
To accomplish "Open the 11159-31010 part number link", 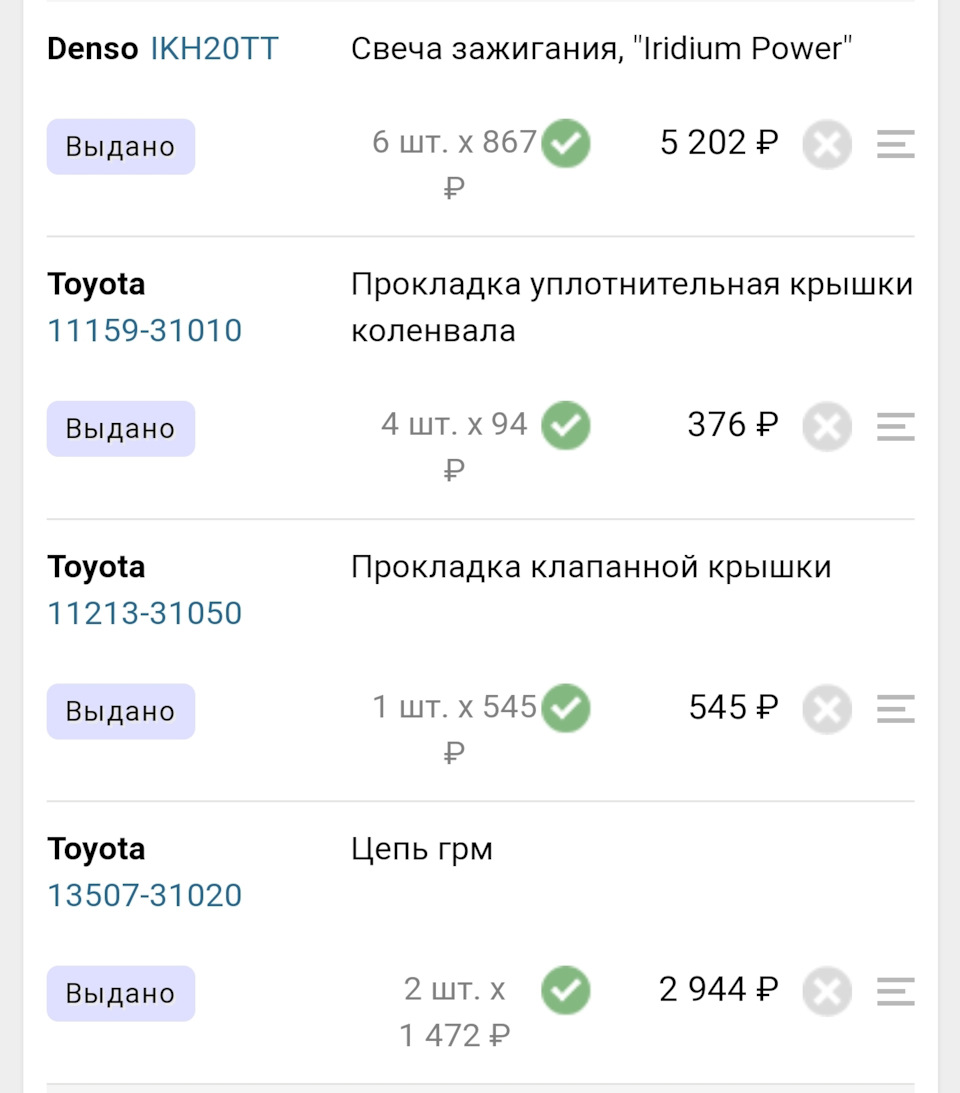I will point(143,330).
